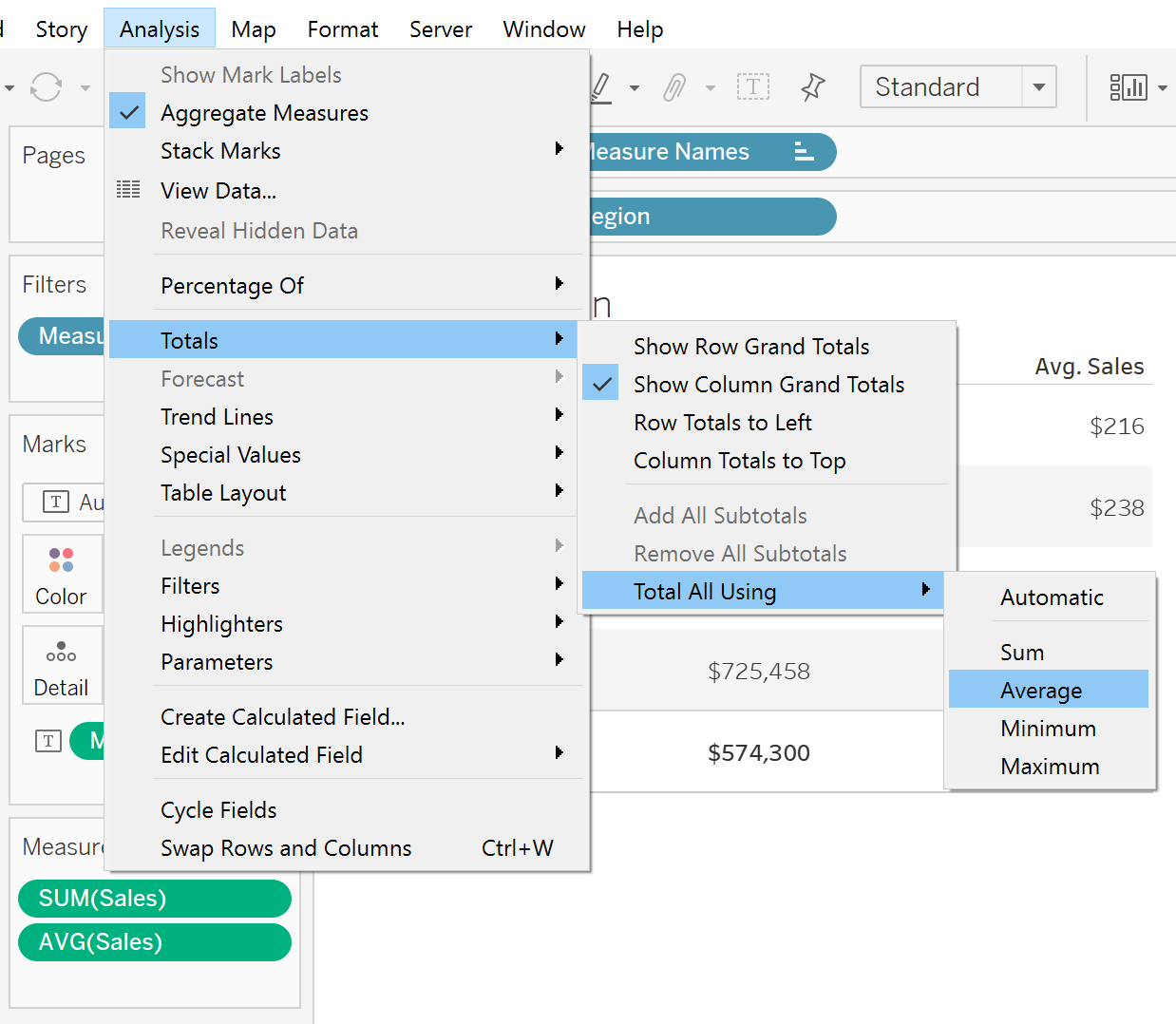Open the Show Me cards icon

click(x=1128, y=87)
